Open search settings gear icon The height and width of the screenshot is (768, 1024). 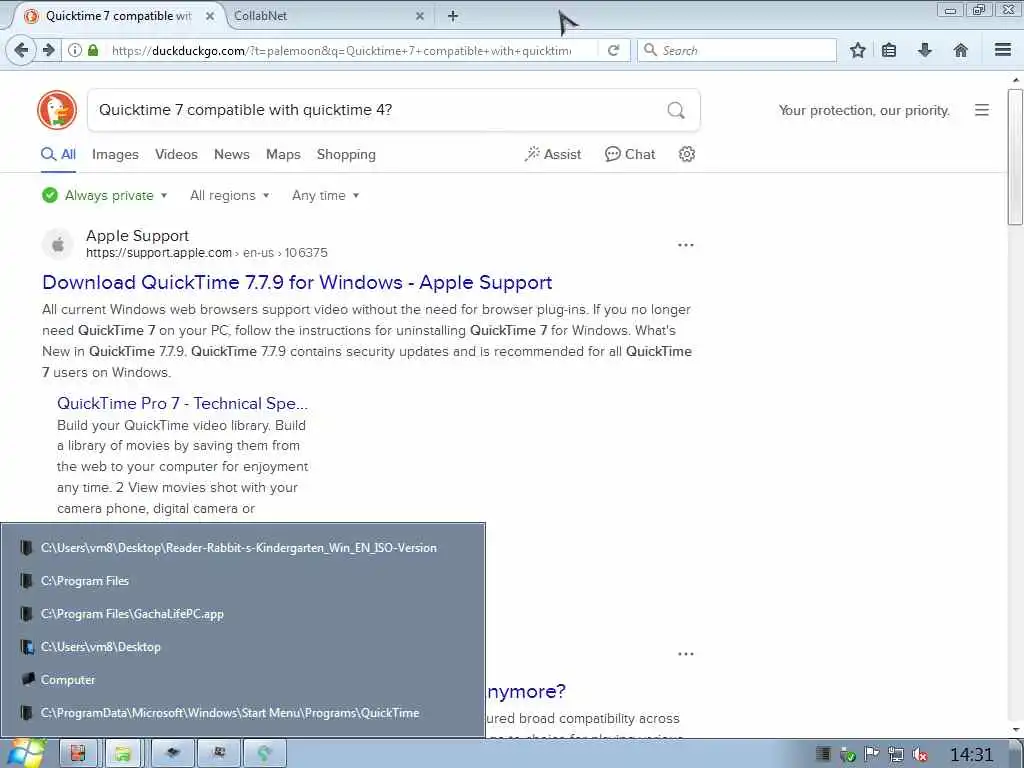coord(686,154)
